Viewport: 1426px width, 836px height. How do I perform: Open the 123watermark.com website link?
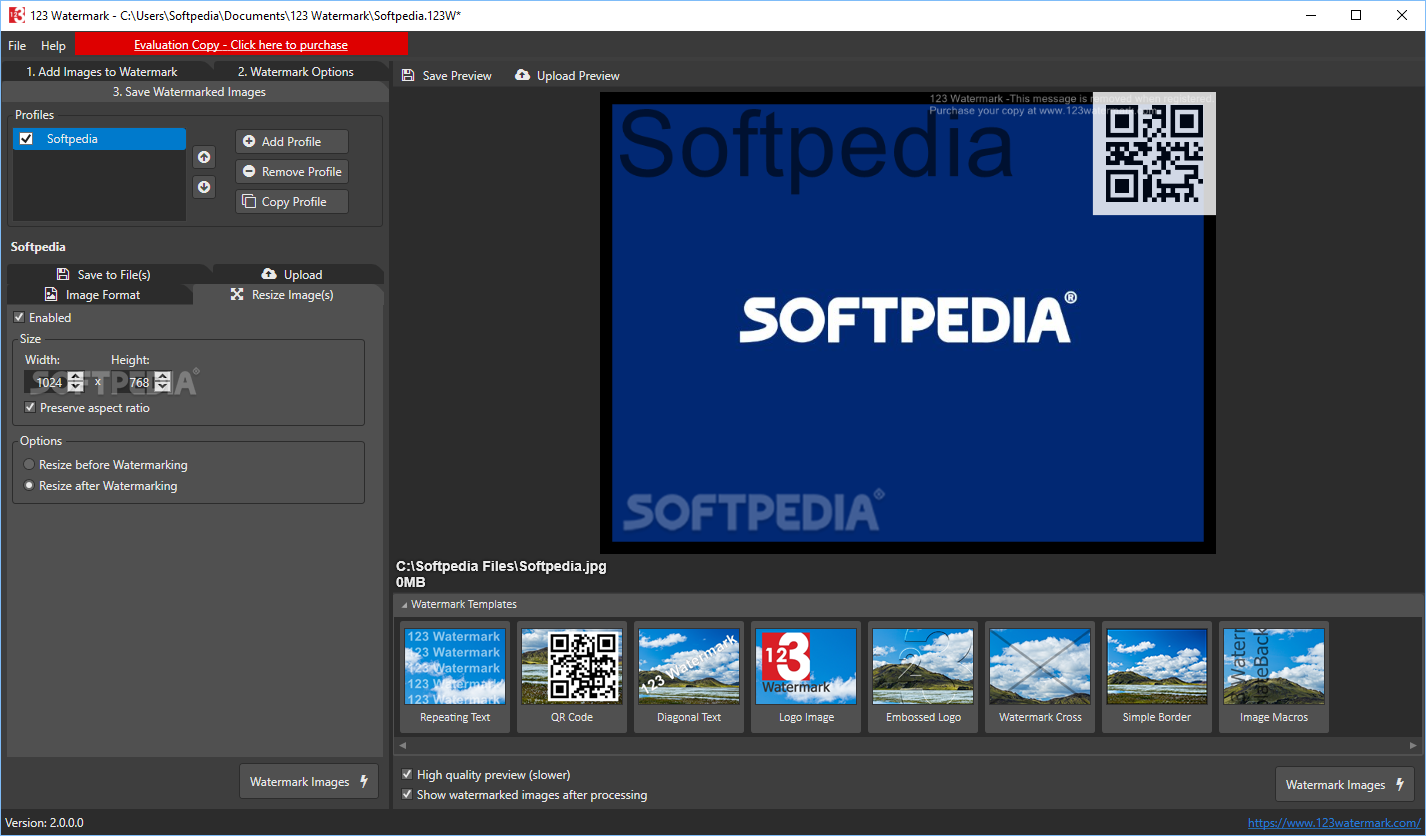pos(1334,823)
